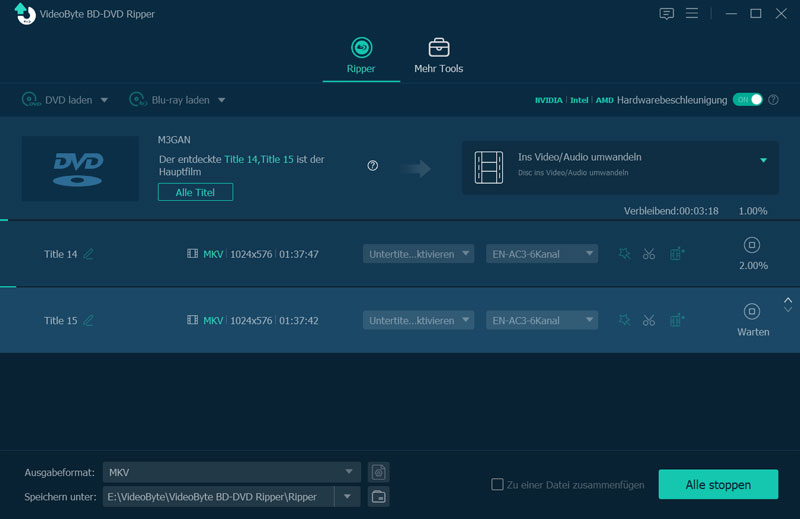This screenshot has height=519, width=800.
Task: Switch to the Mehr Tools tab
Action: [438, 55]
